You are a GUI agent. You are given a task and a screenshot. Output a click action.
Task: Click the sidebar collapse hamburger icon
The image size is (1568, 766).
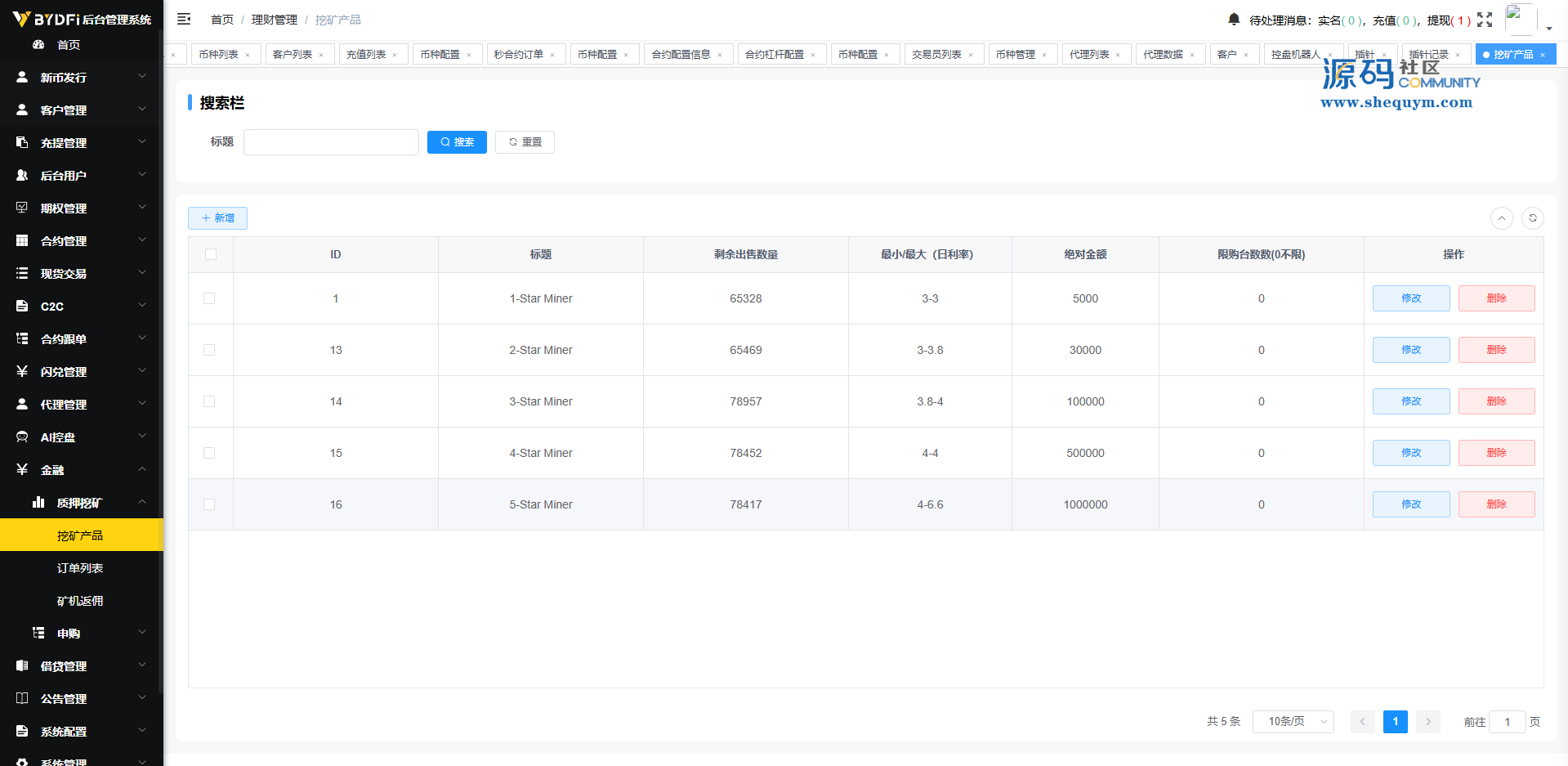tap(184, 19)
